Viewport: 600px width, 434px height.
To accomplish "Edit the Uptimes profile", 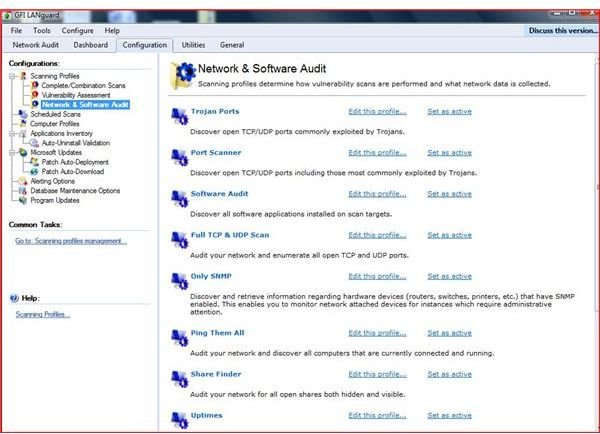I will point(377,415).
